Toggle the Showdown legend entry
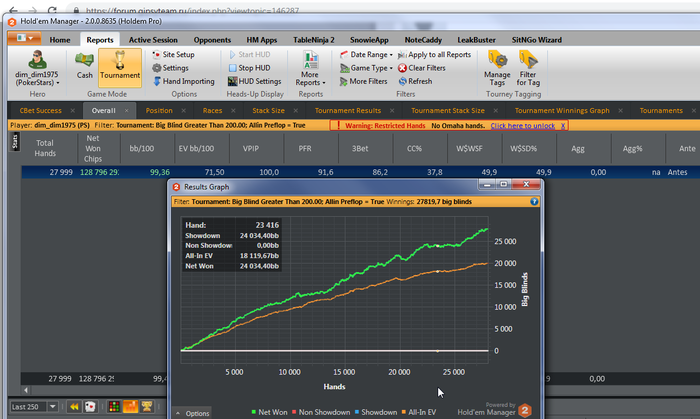 [375, 412]
